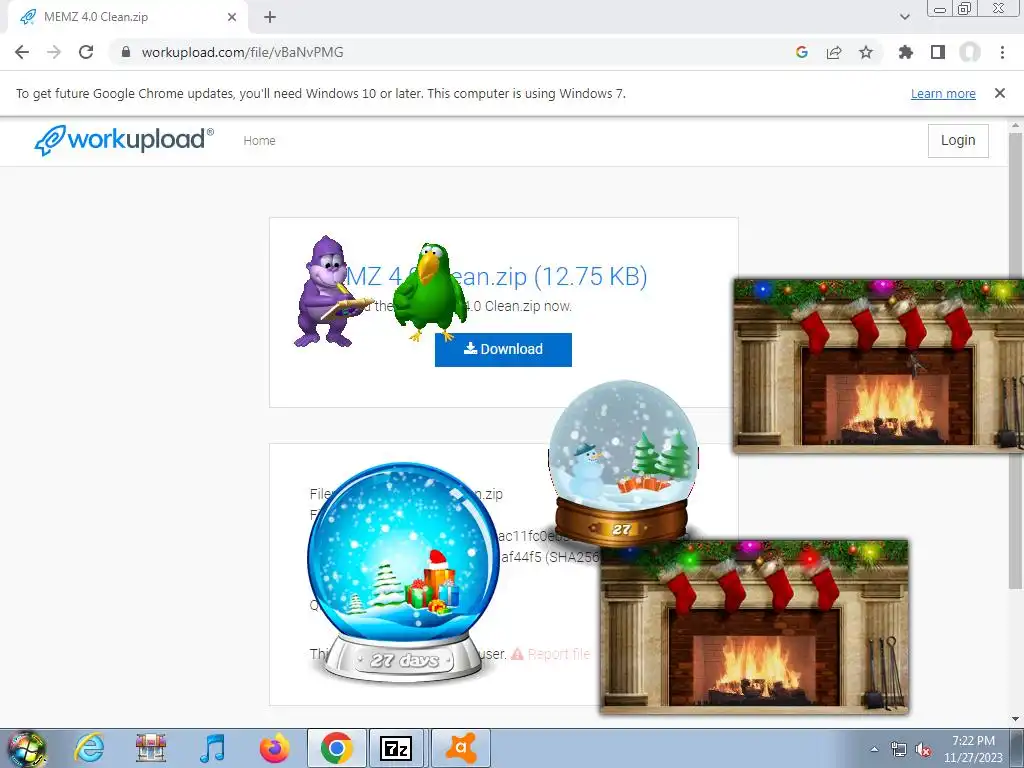Click the Login button
Image resolution: width=1024 pixels, height=768 pixels.
point(958,140)
